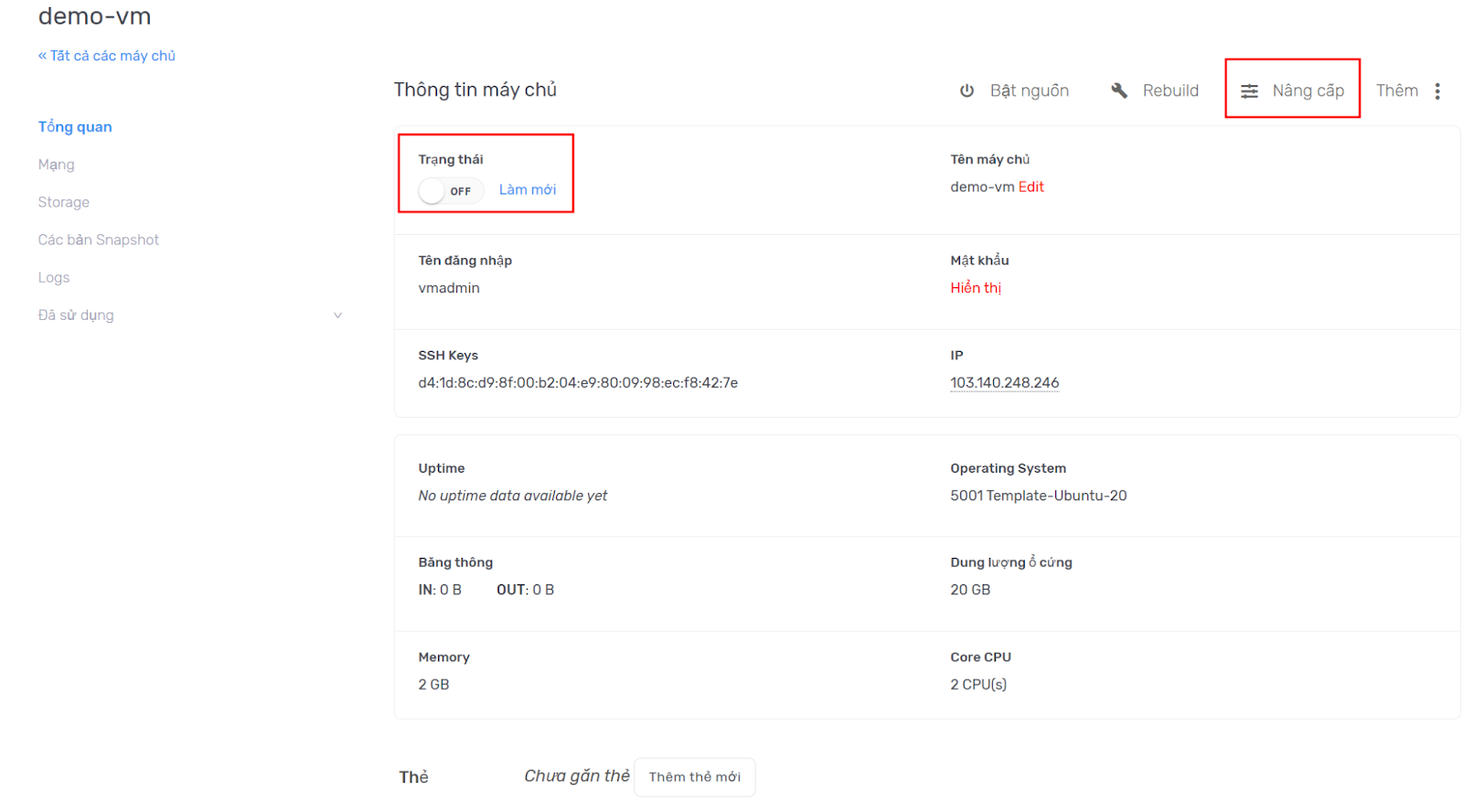Click Edit next to demo-vm name

click(1031, 187)
